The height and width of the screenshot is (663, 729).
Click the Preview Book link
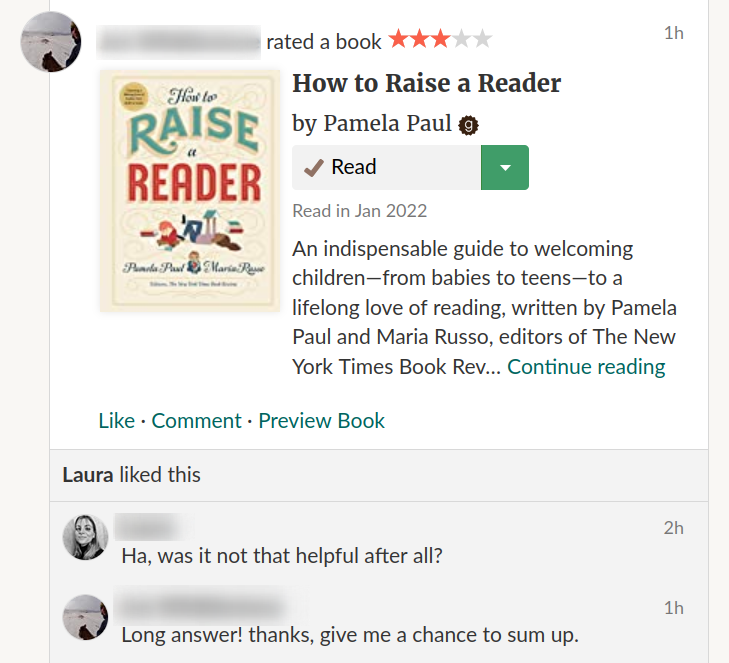point(321,421)
